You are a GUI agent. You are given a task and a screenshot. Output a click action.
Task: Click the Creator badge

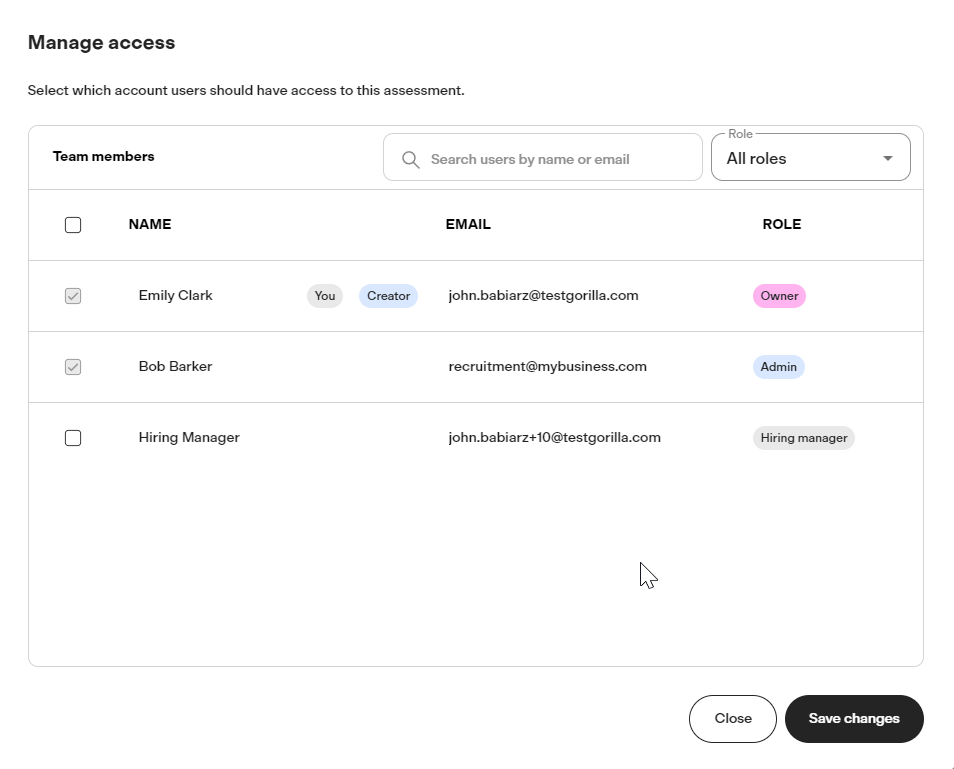(x=388, y=296)
